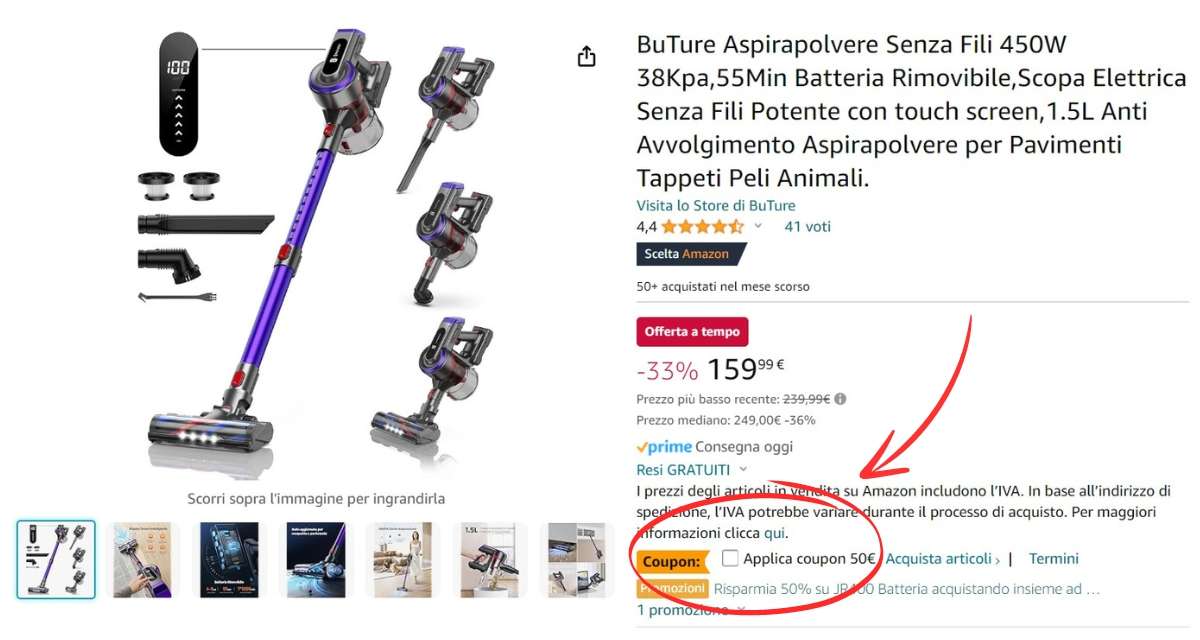
Task: Click the info icon next to 239,99€
Action: click(x=840, y=399)
